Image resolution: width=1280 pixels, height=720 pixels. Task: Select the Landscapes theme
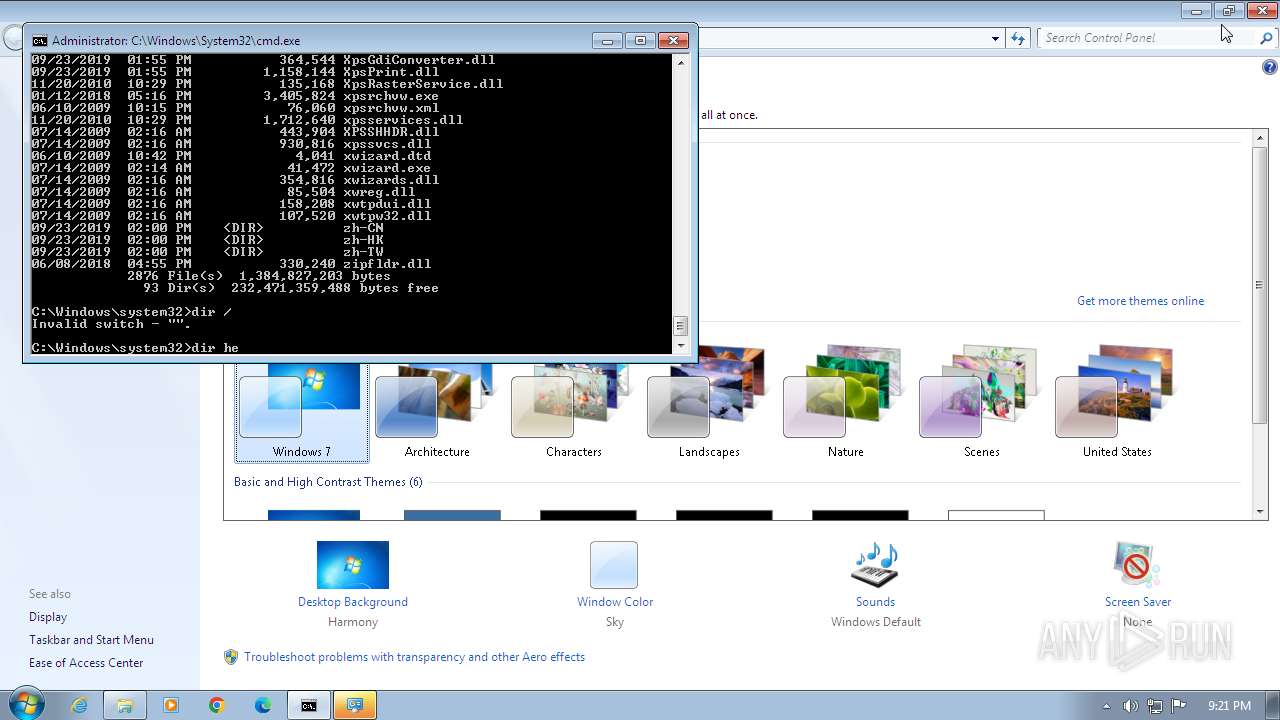point(709,402)
